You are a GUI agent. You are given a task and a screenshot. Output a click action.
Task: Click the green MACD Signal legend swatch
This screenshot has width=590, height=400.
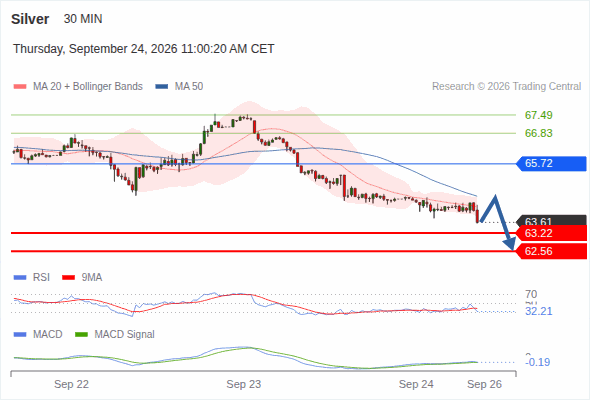click(x=81, y=335)
